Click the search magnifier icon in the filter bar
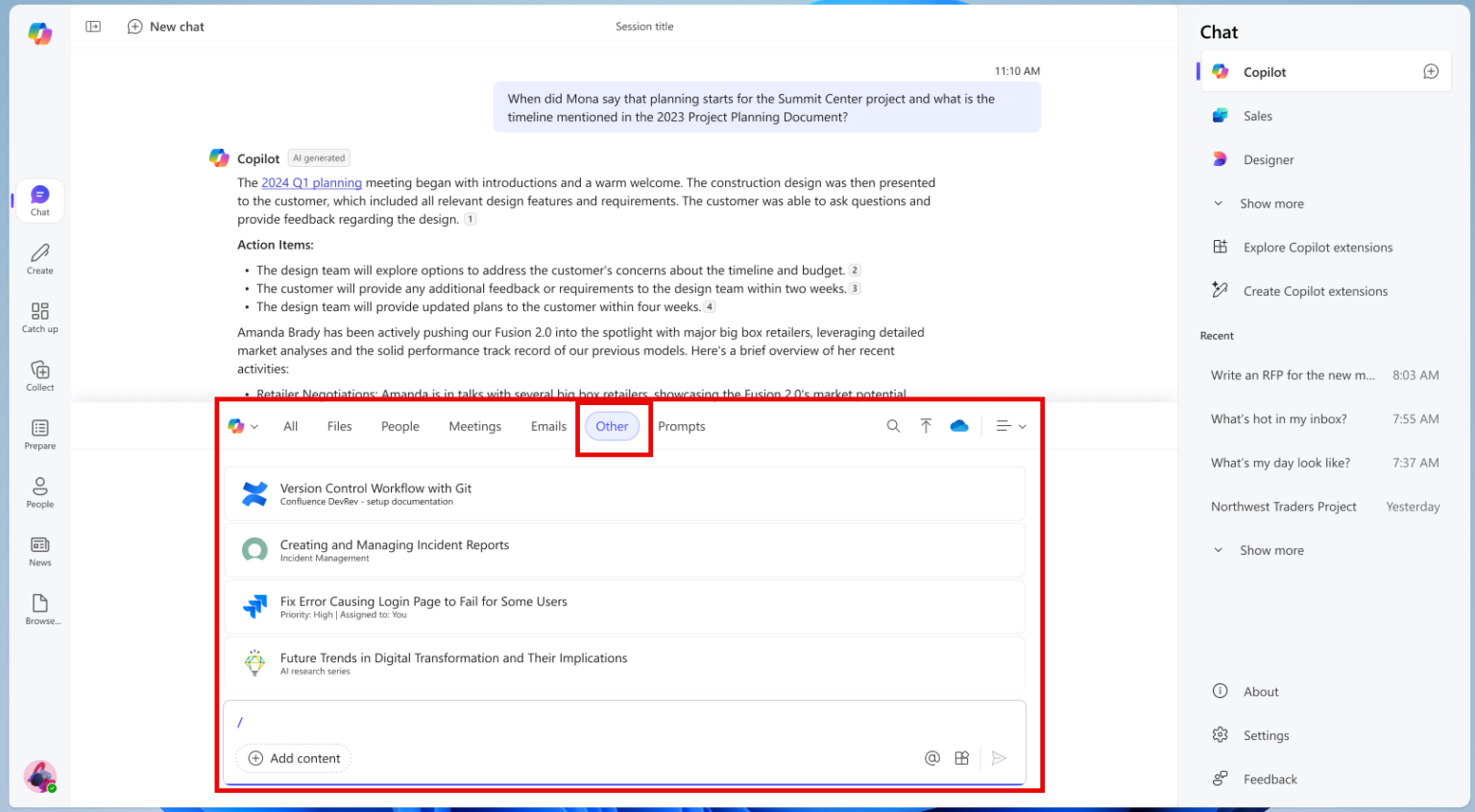 pos(893,425)
